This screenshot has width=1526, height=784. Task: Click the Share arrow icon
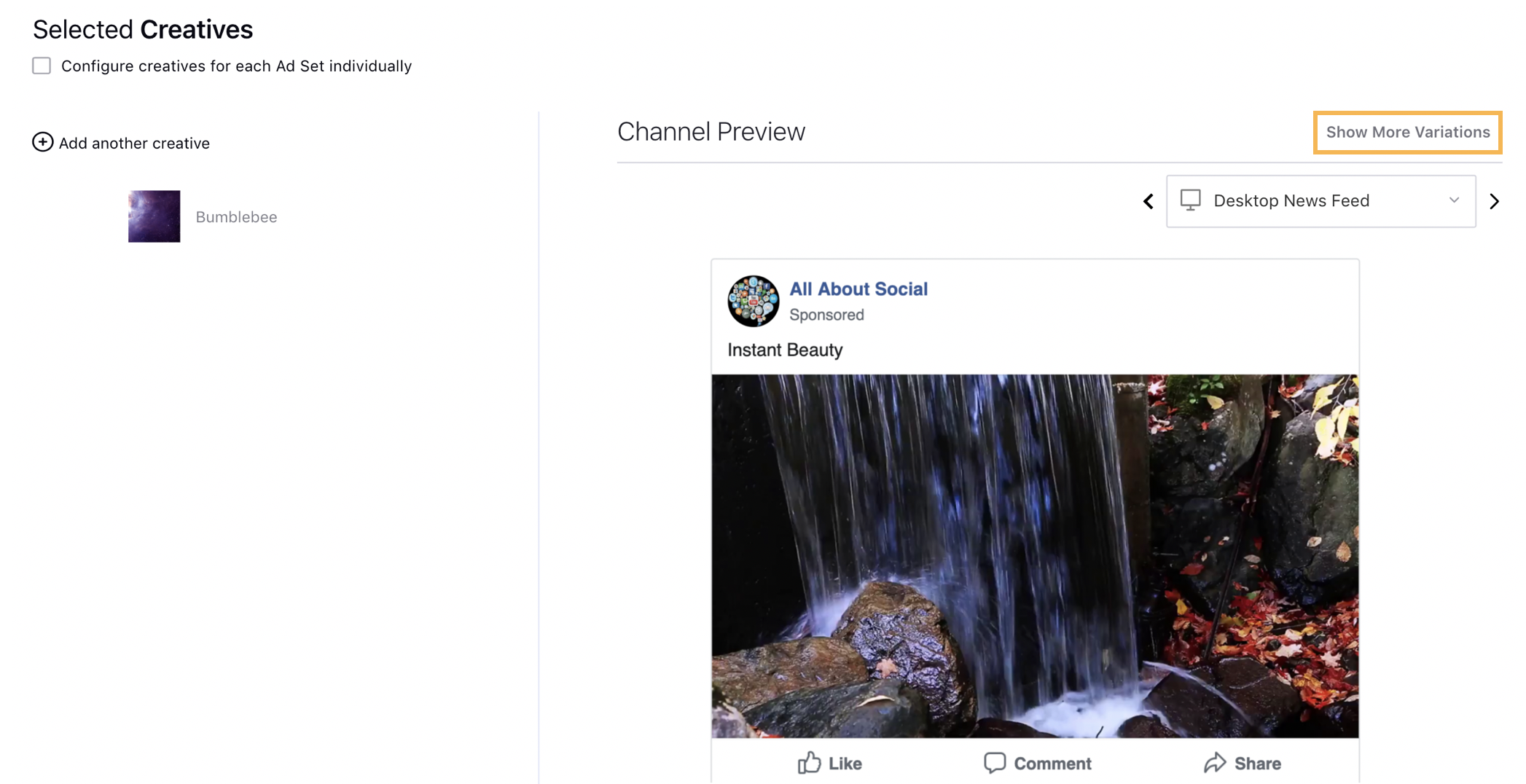click(1215, 763)
